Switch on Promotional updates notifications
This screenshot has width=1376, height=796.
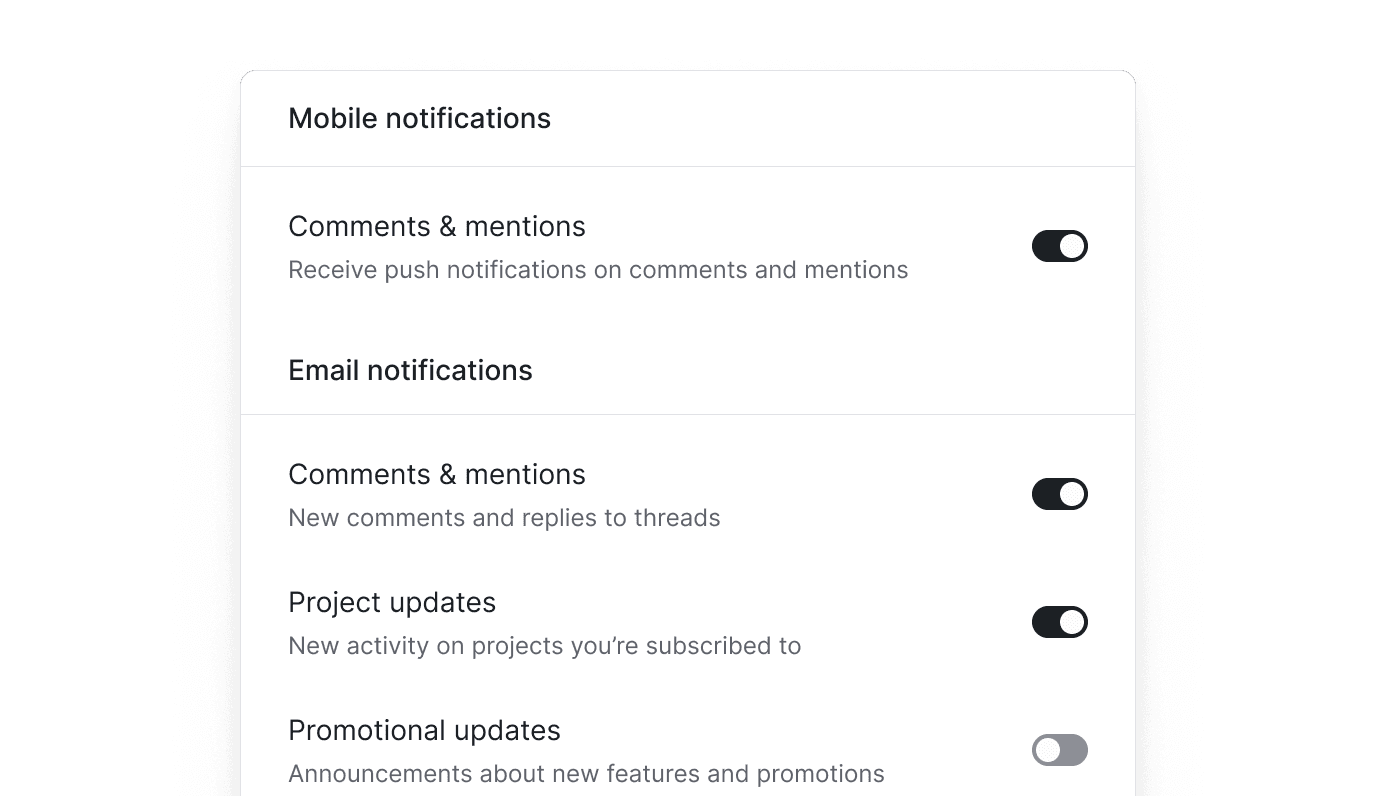point(1059,750)
